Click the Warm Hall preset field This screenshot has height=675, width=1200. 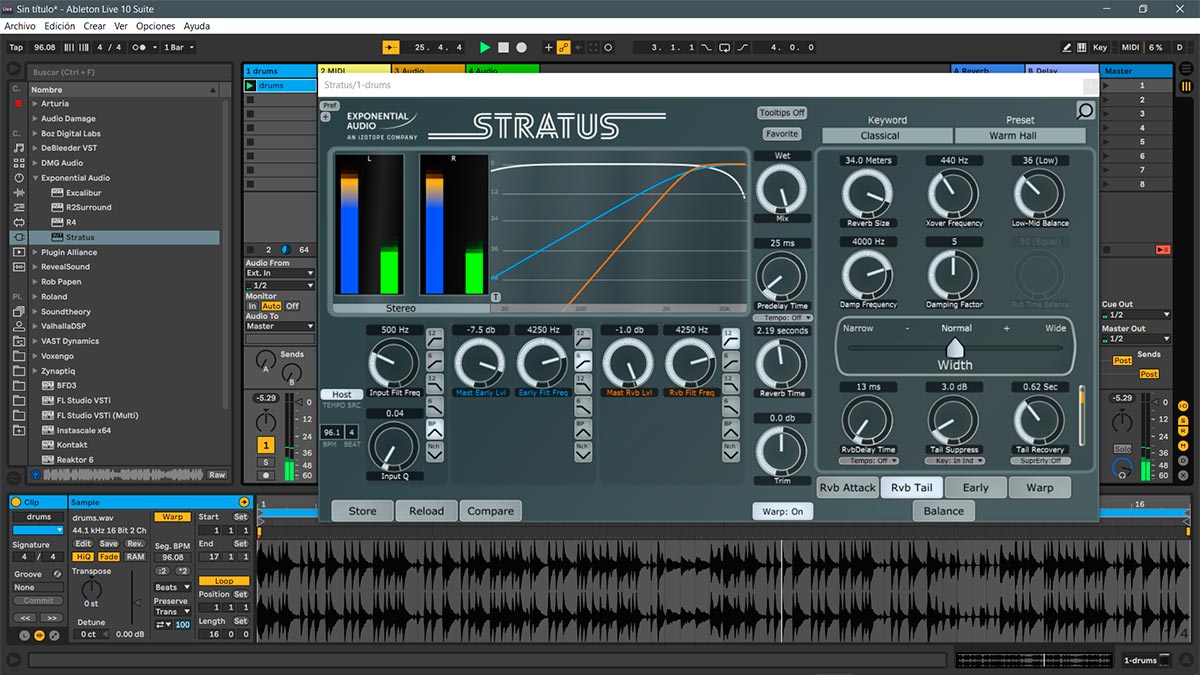click(x=1020, y=135)
